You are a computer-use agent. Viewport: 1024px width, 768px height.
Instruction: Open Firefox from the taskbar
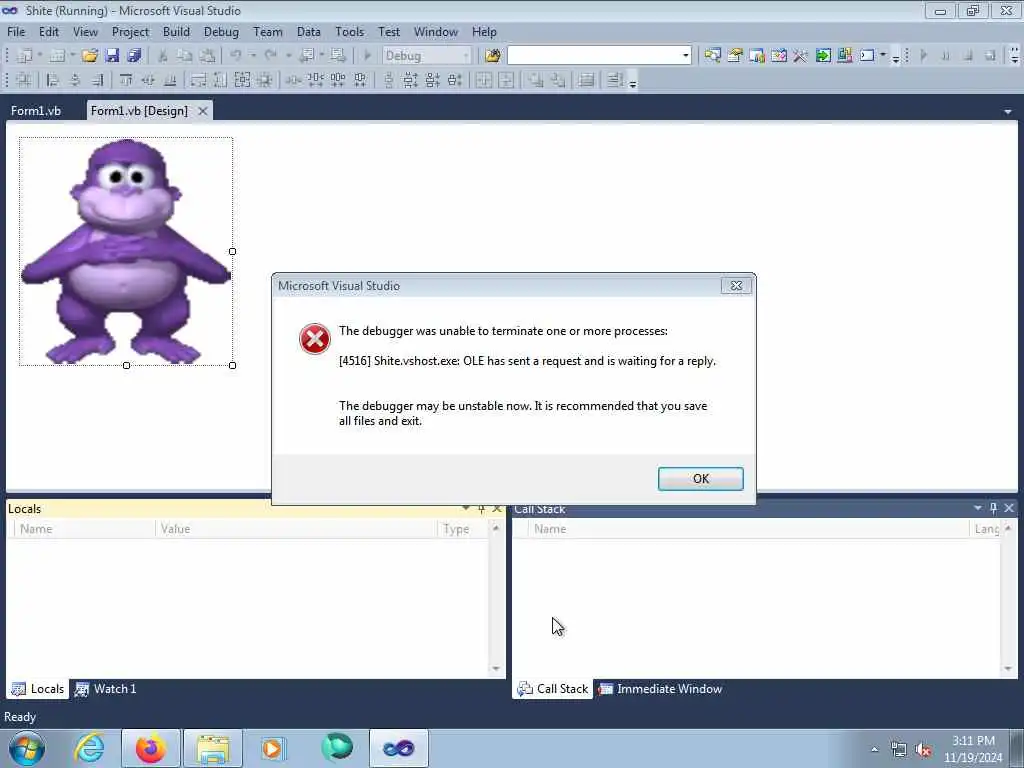point(150,748)
